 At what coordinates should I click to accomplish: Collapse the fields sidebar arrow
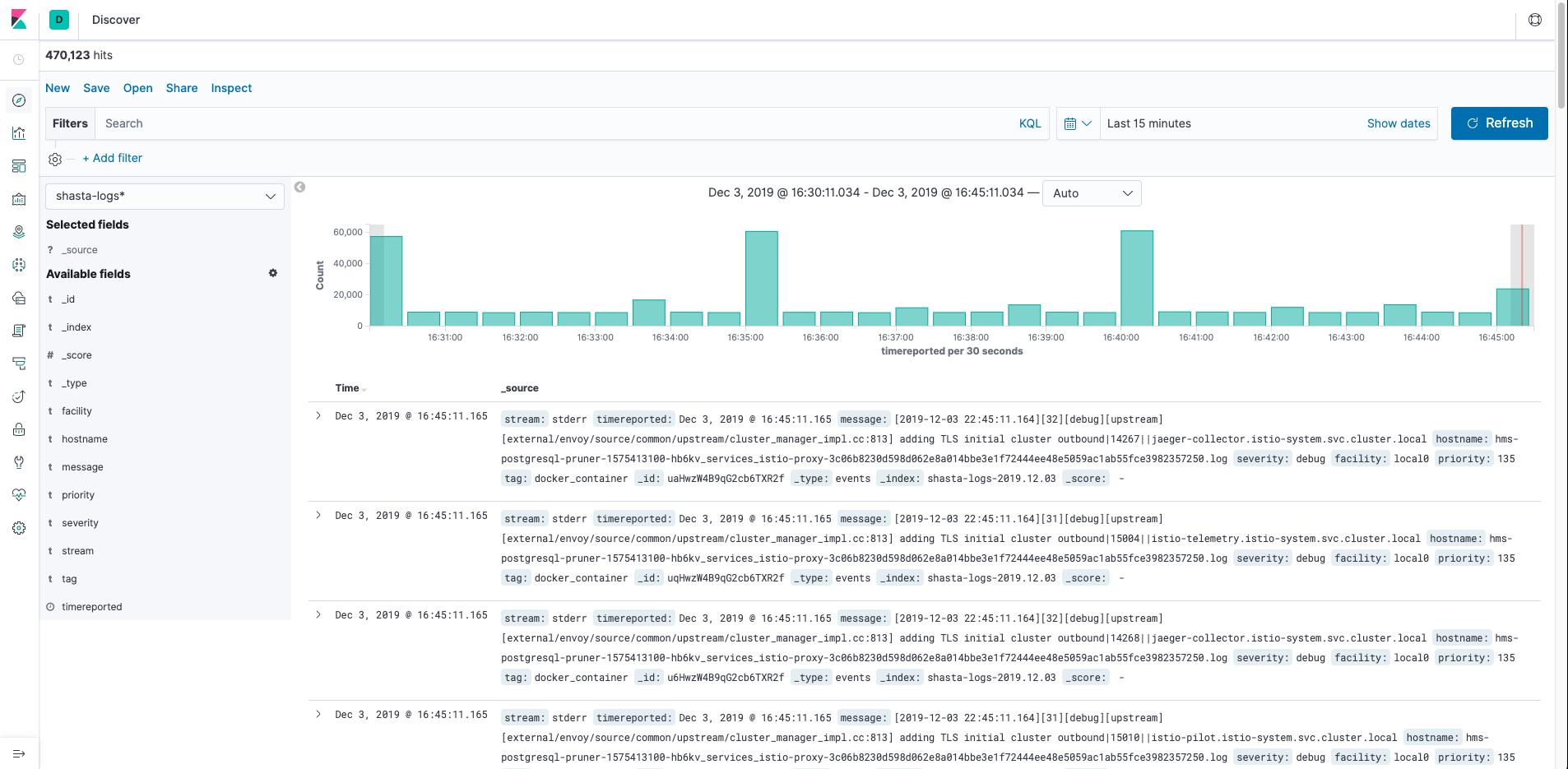coord(300,187)
